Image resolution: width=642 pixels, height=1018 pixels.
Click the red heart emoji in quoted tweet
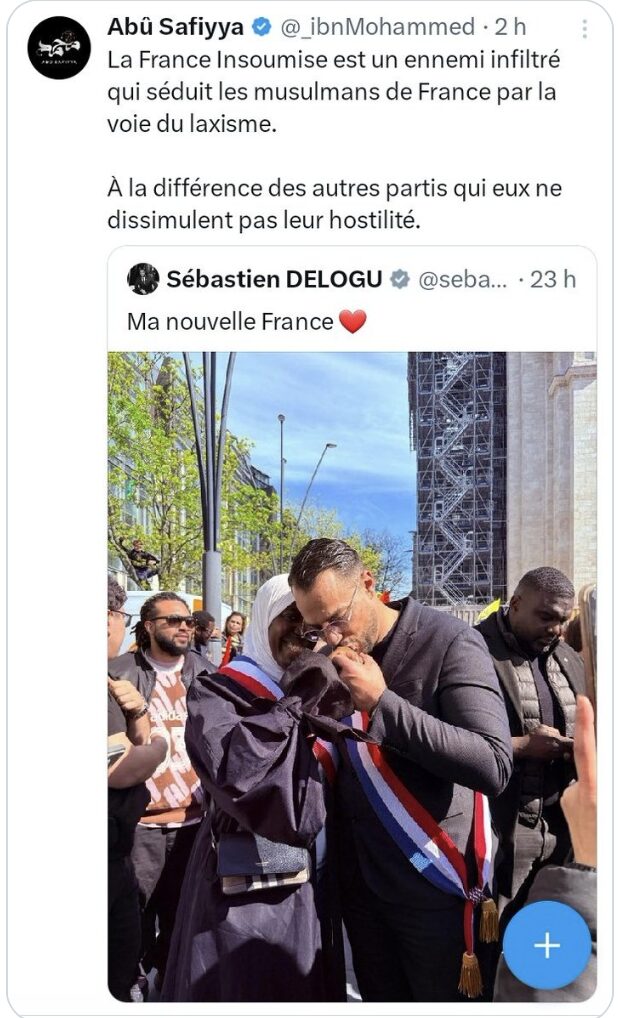click(352, 321)
